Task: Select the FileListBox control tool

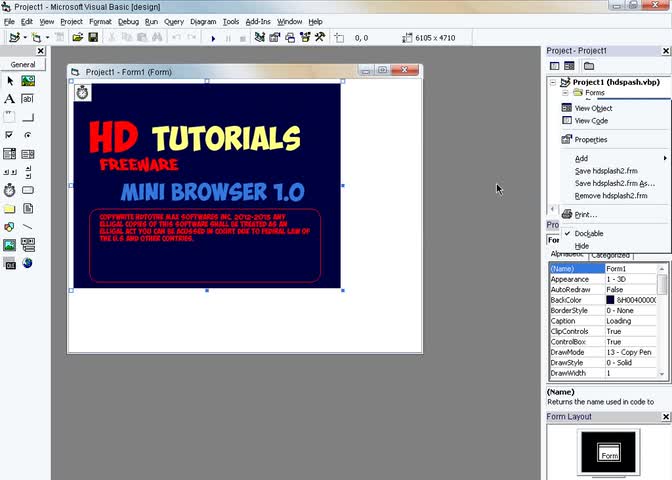Action: point(28,209)
